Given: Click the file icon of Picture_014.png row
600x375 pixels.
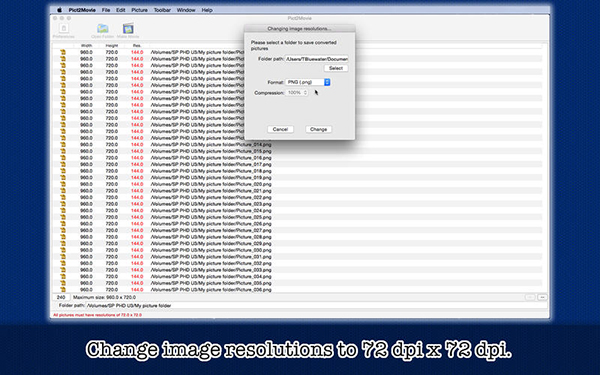Looking at the screenshot, I should 63,144.
